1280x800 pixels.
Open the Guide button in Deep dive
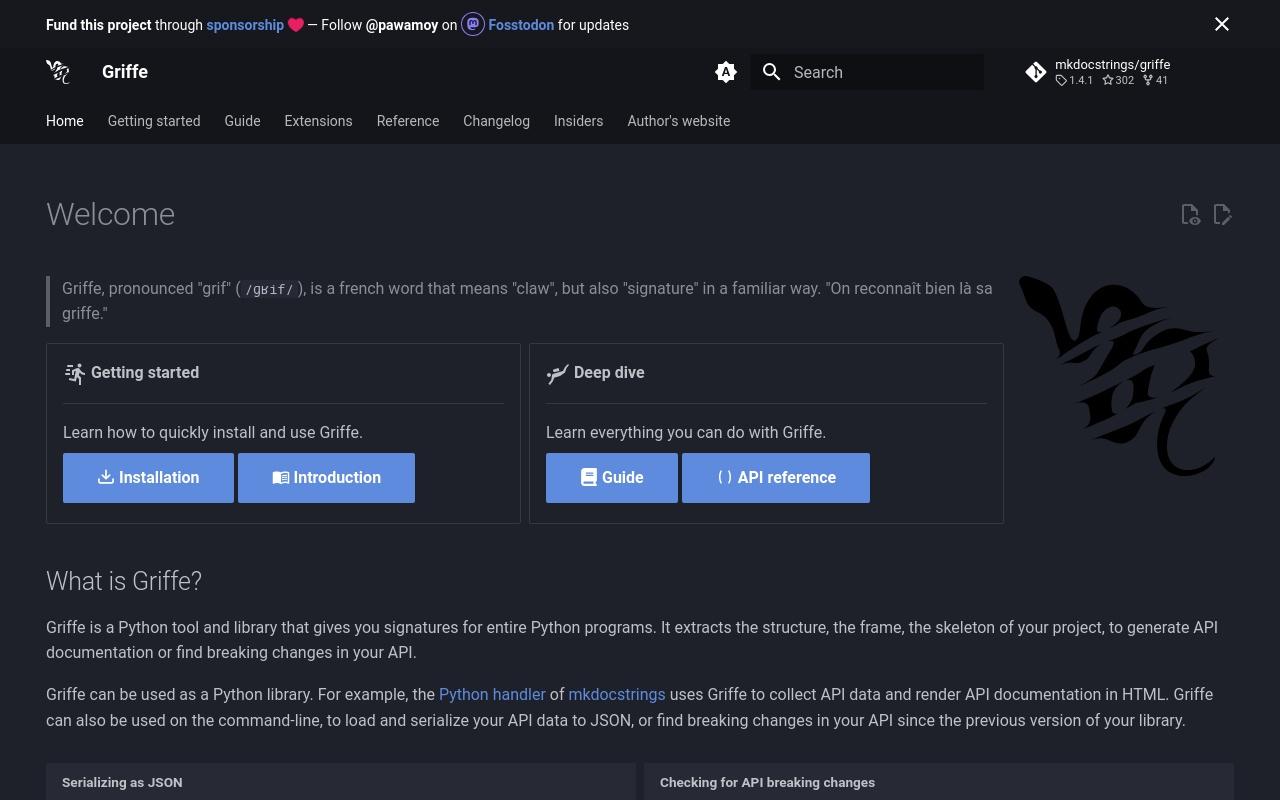click(x=612, y=478)
